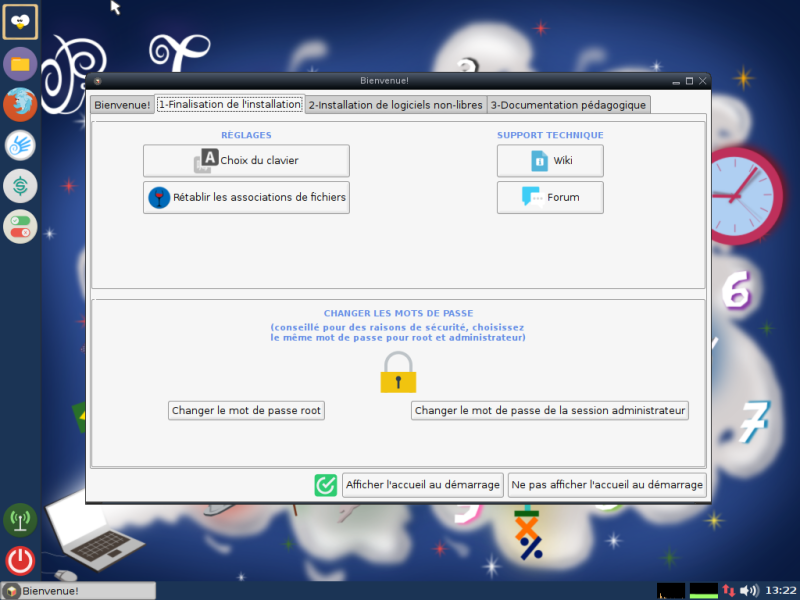The image size is (800, 600).
Task: Click the CPU monitor graph in tray
Action: pos(671,591)
